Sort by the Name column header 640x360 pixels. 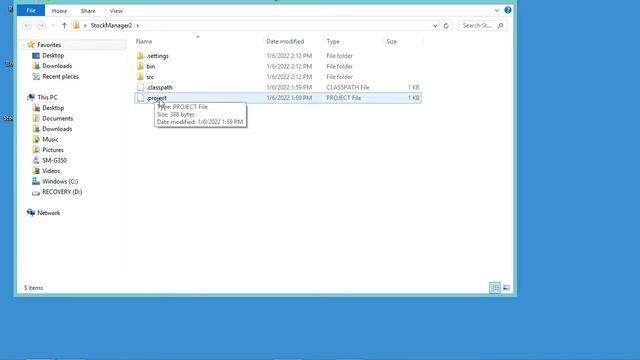pos(144,41)
